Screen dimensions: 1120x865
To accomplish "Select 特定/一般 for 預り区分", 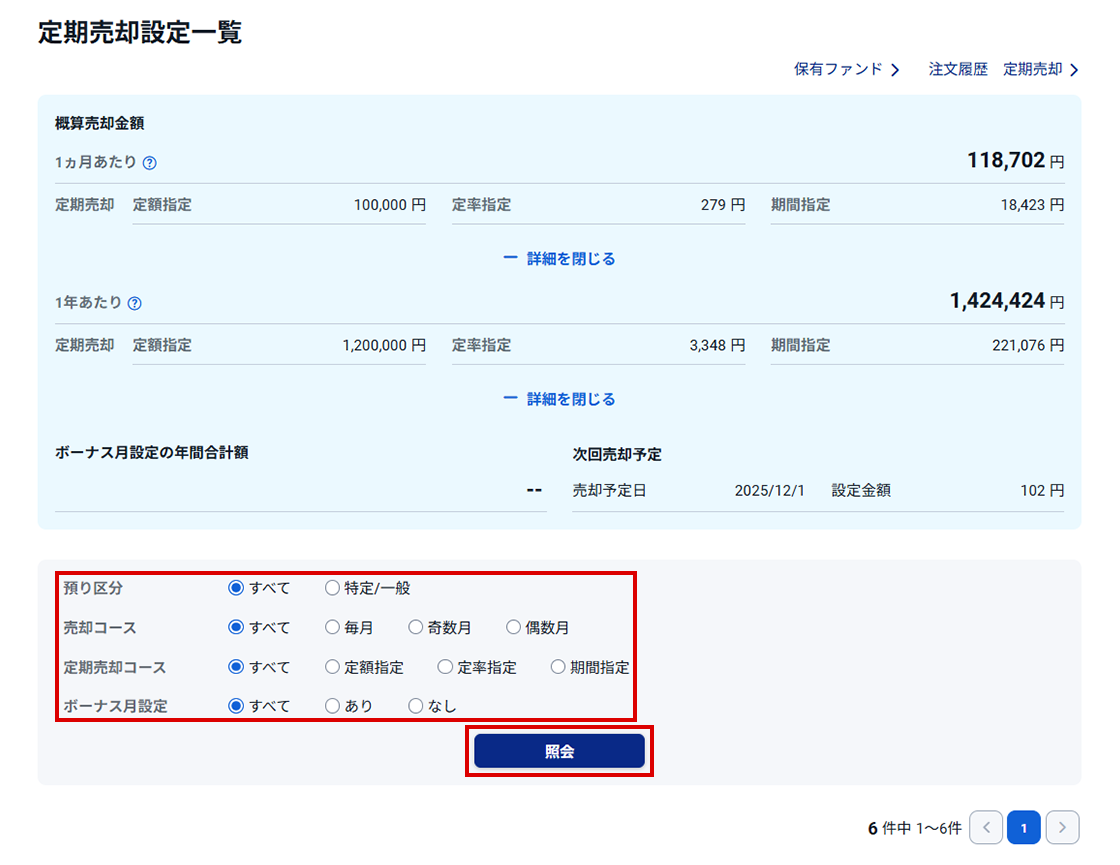I will pos(333,588).
